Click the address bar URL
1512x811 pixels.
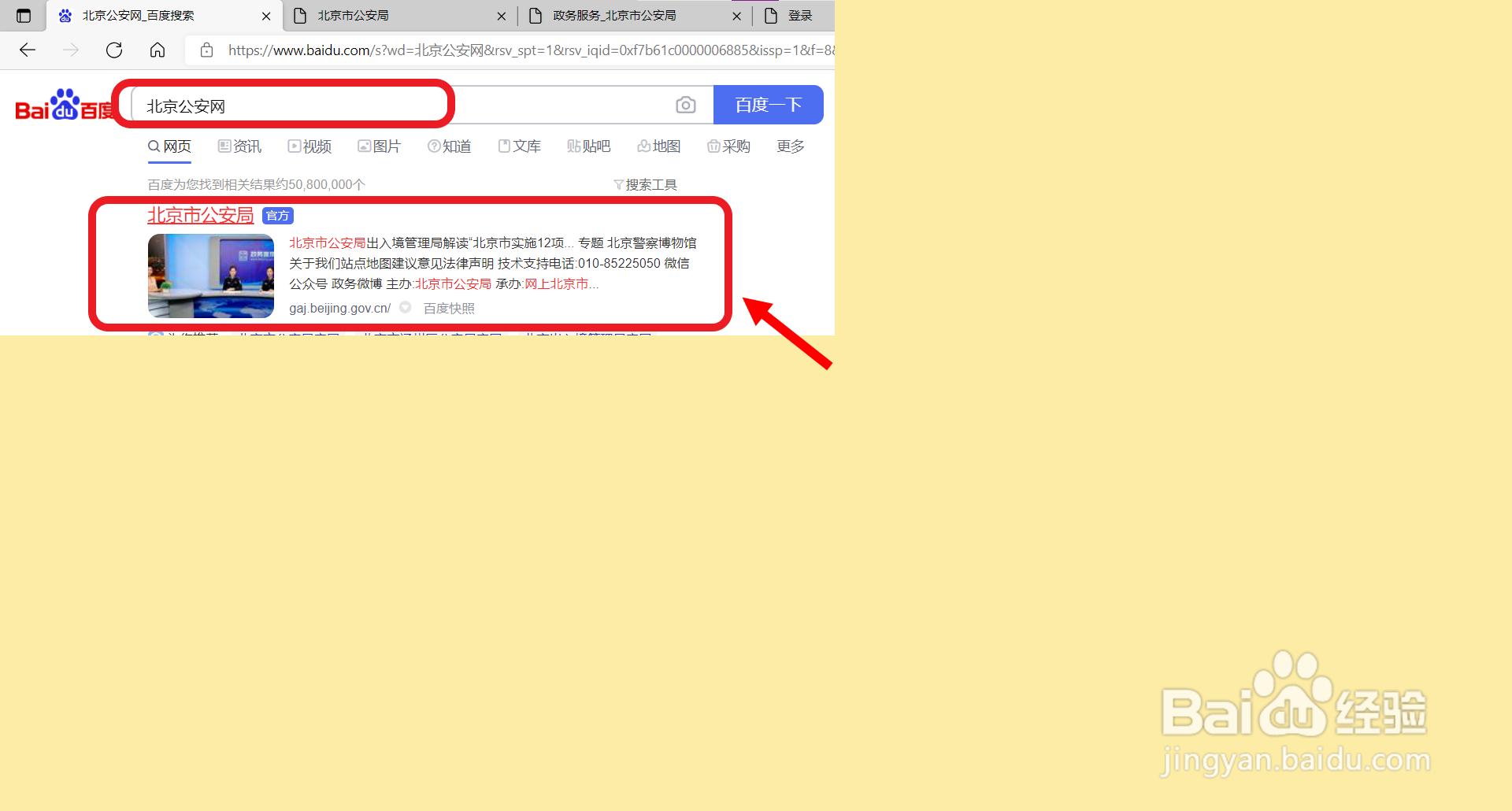coord(532,50)
